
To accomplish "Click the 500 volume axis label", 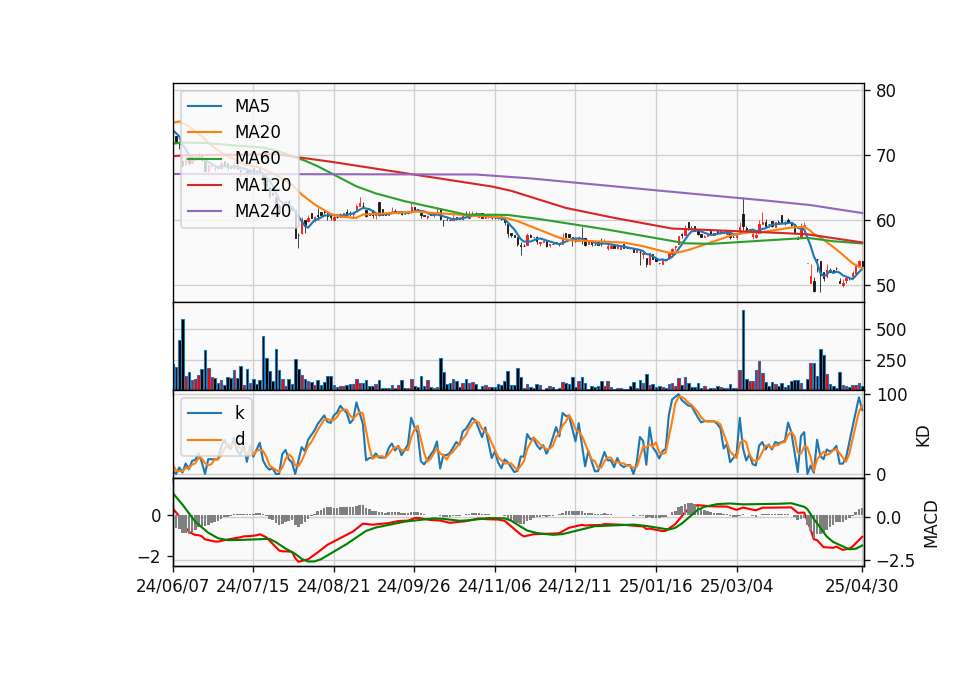I will click(891, 329).
